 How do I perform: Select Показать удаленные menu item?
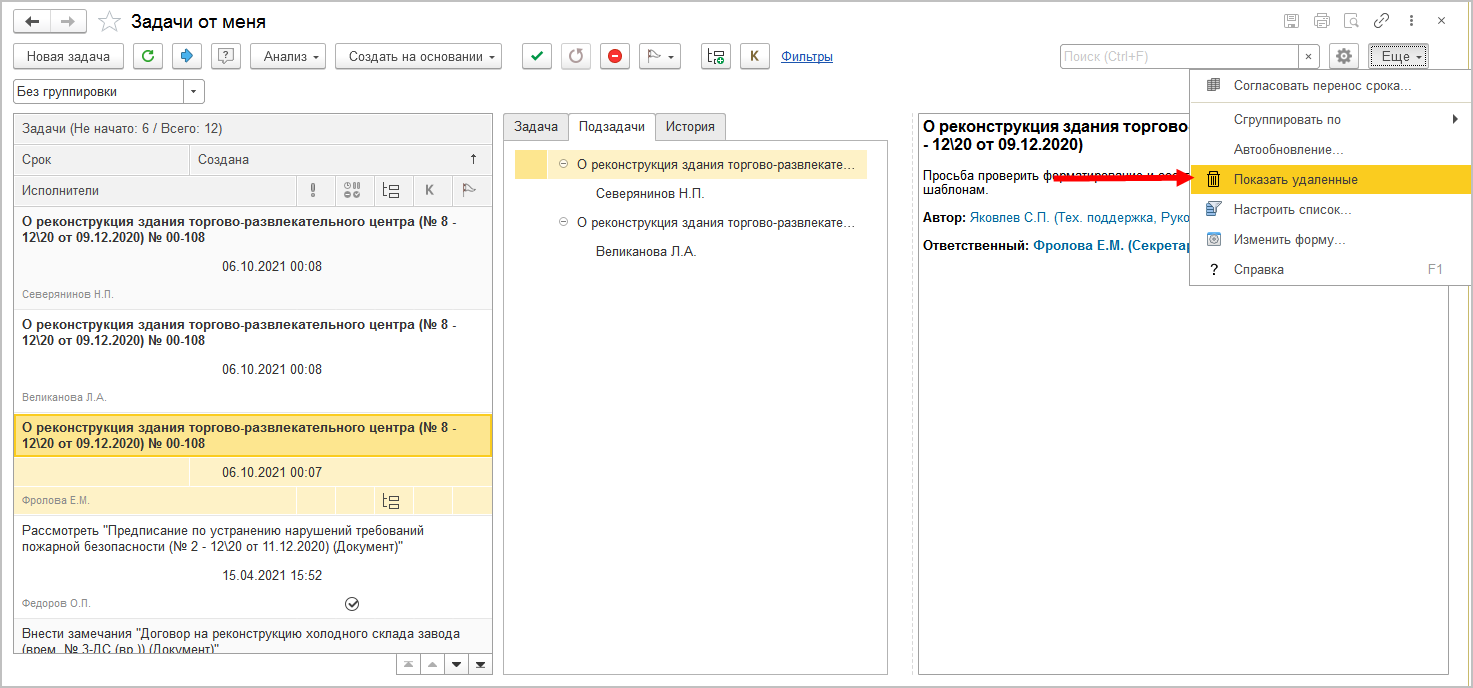click(1295, 180)
